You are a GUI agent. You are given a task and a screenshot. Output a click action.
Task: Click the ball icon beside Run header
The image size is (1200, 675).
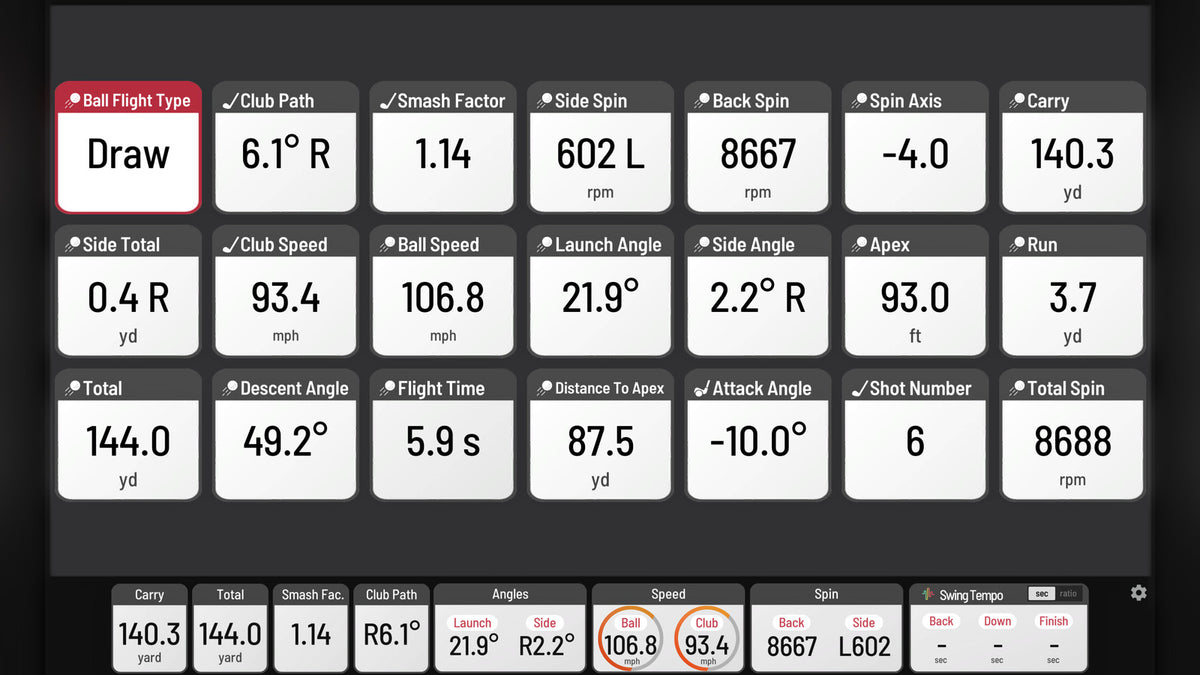coord(1018,245)
